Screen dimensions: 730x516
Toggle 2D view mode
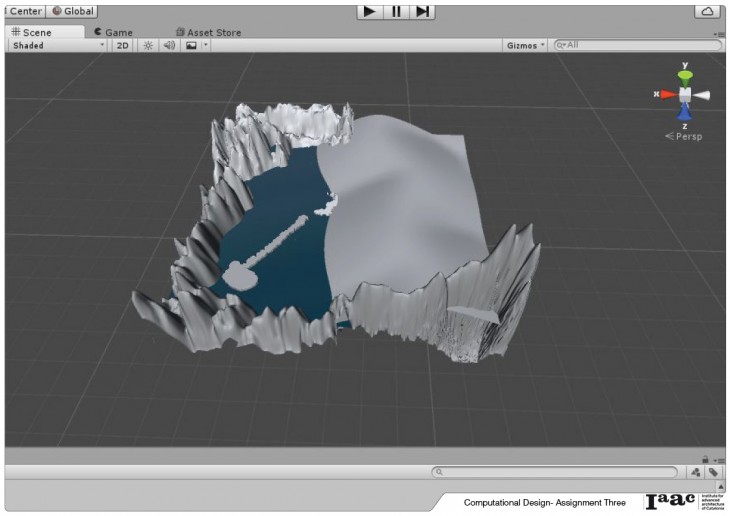pyautogui.click(x=122, y=45)
